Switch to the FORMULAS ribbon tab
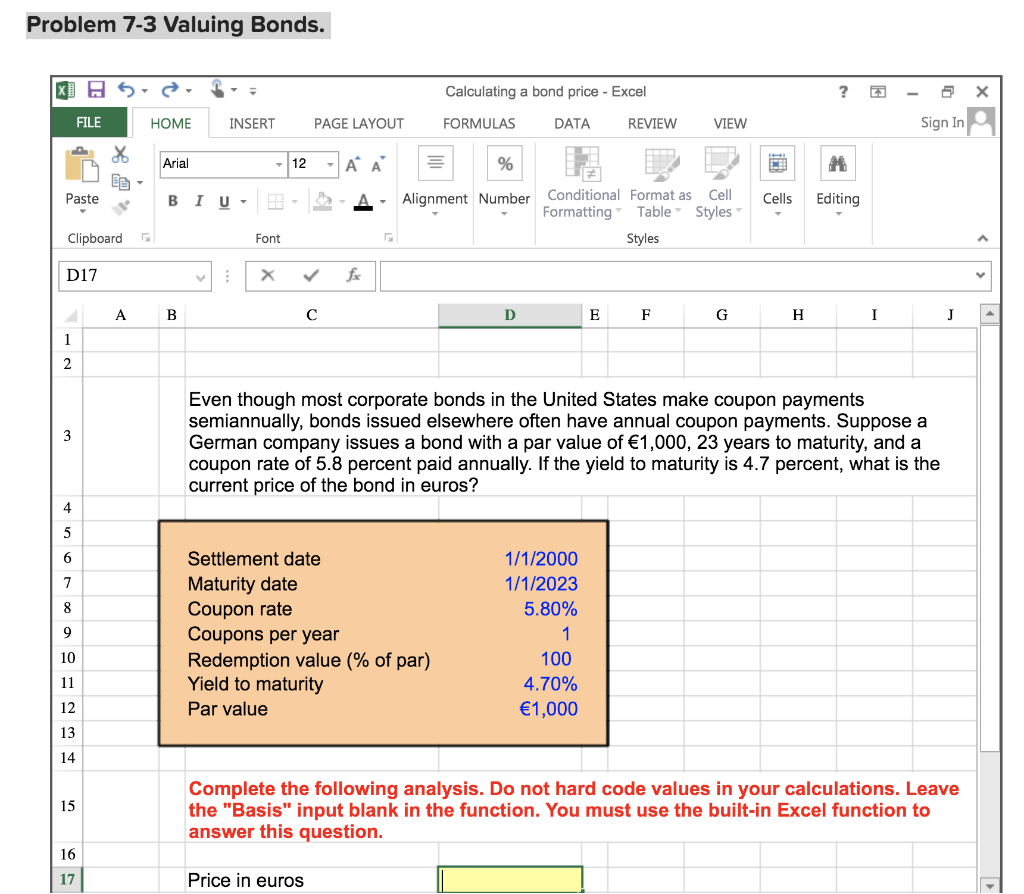The width and height of the screenshot is (1024, 894). (479, 123)
